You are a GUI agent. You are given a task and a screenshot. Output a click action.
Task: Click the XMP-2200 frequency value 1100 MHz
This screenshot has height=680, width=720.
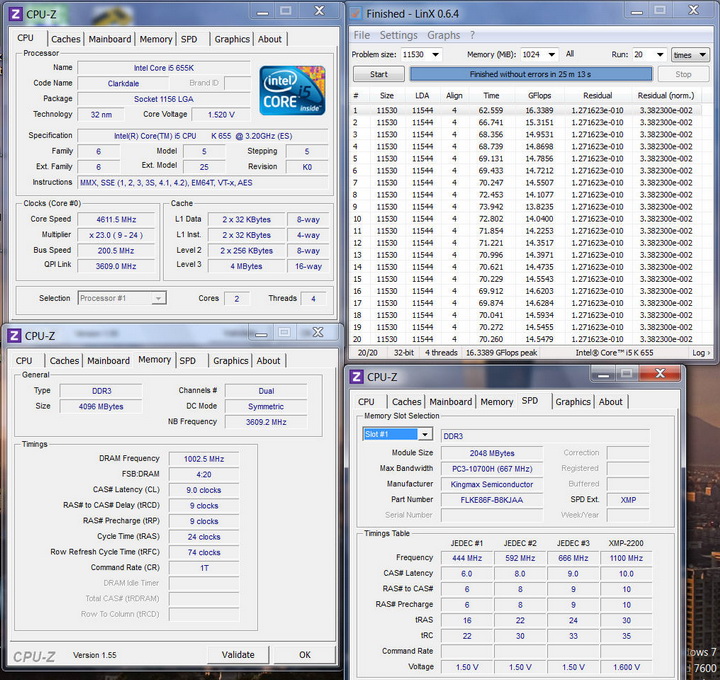click(626, 558)
